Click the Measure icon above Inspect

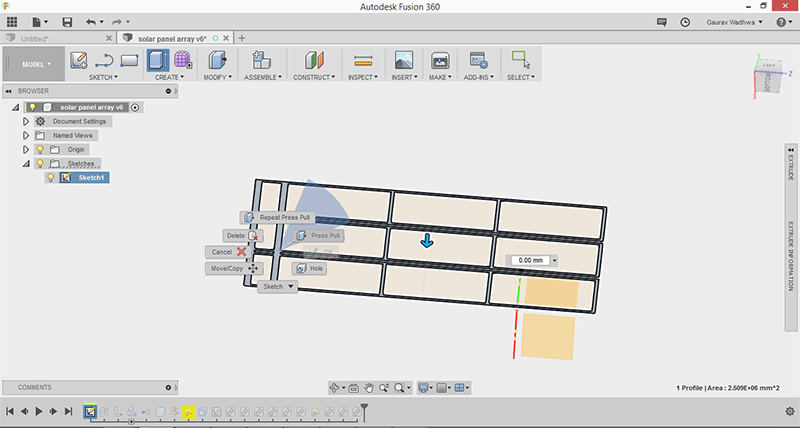[x=363, y=60]
